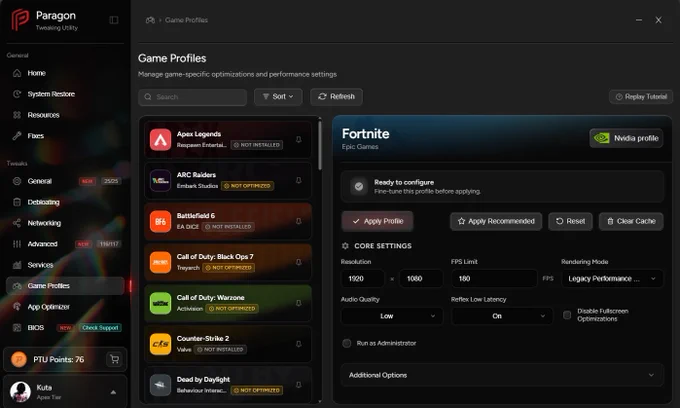Screen dimensions: 680x408
Task: Select the Dead by Daylight profile
Action: [x=228, y=385]
